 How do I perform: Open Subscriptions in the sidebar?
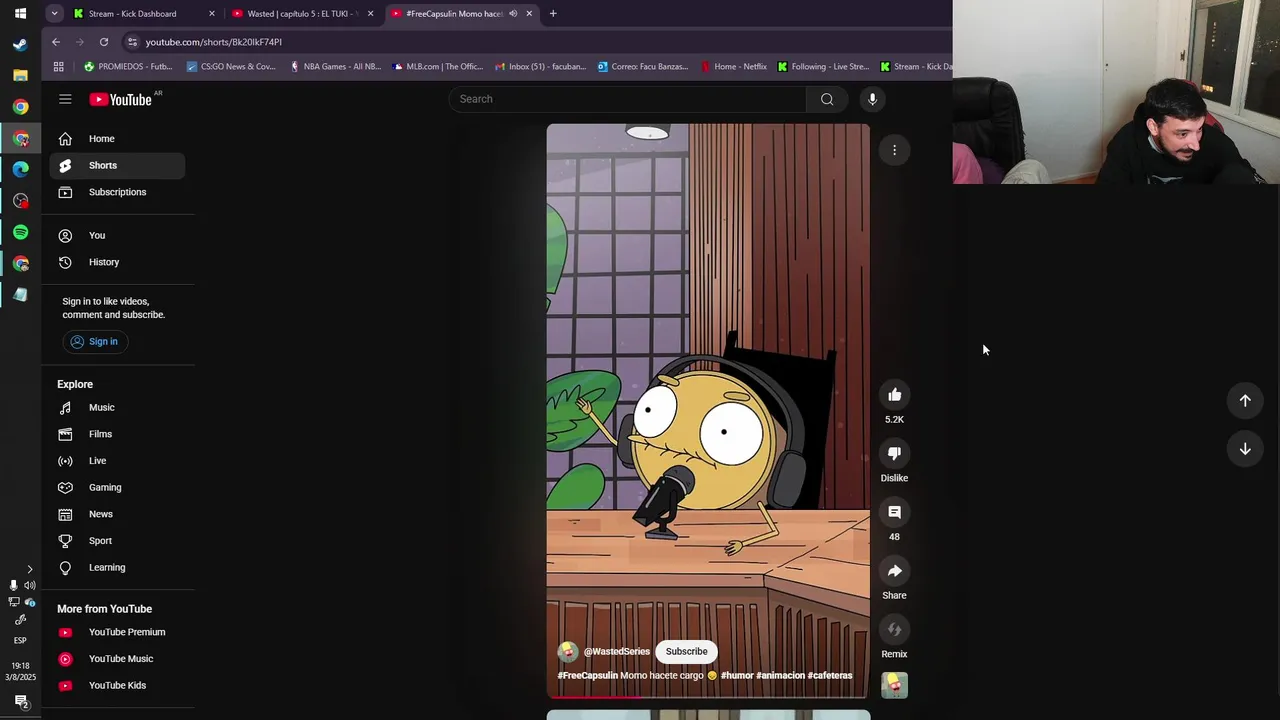click(x=117, y=192)
